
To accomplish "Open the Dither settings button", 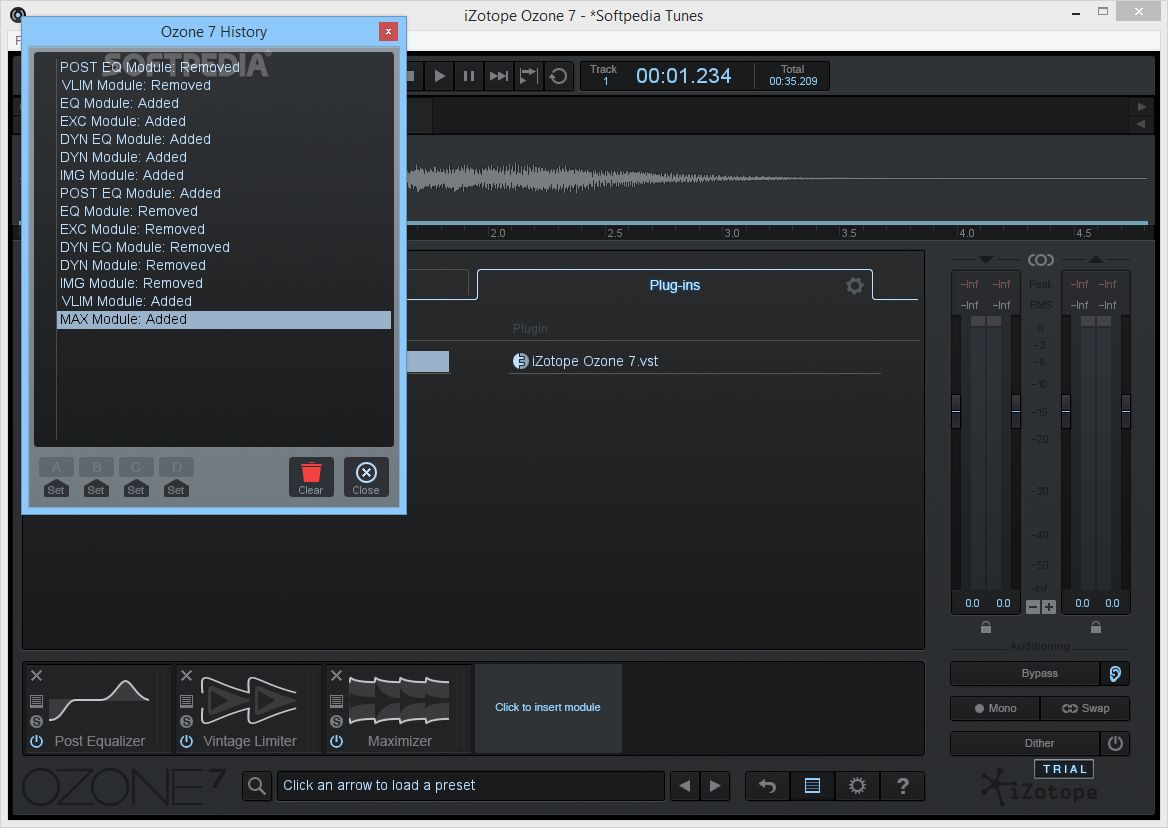I will pyautogui.click(x=1025, y=743).
